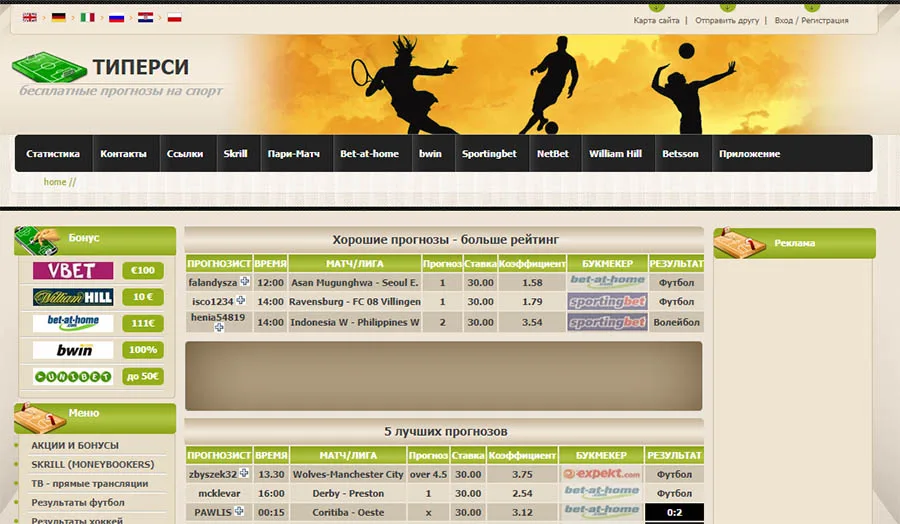The width and height of the screenshot is (900, 524).
Task: Select the Italian flag language icon
Action: click(x=87, y=17)
